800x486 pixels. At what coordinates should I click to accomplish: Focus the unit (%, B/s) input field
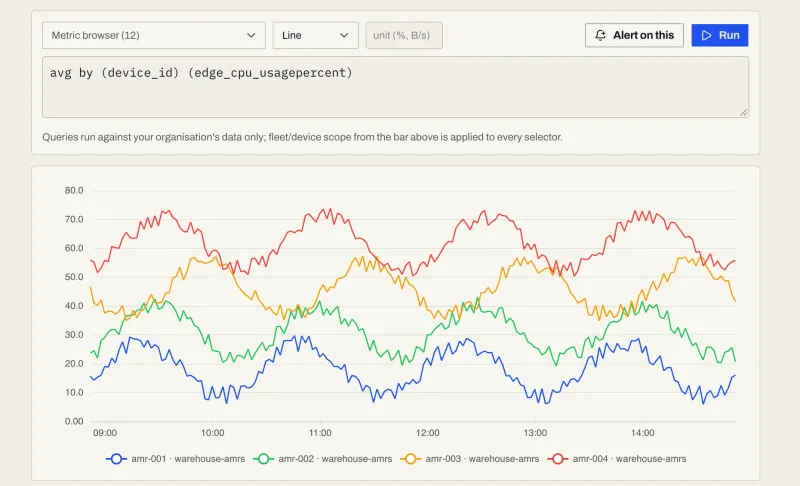pyautogui.click(x=404, y=35)
